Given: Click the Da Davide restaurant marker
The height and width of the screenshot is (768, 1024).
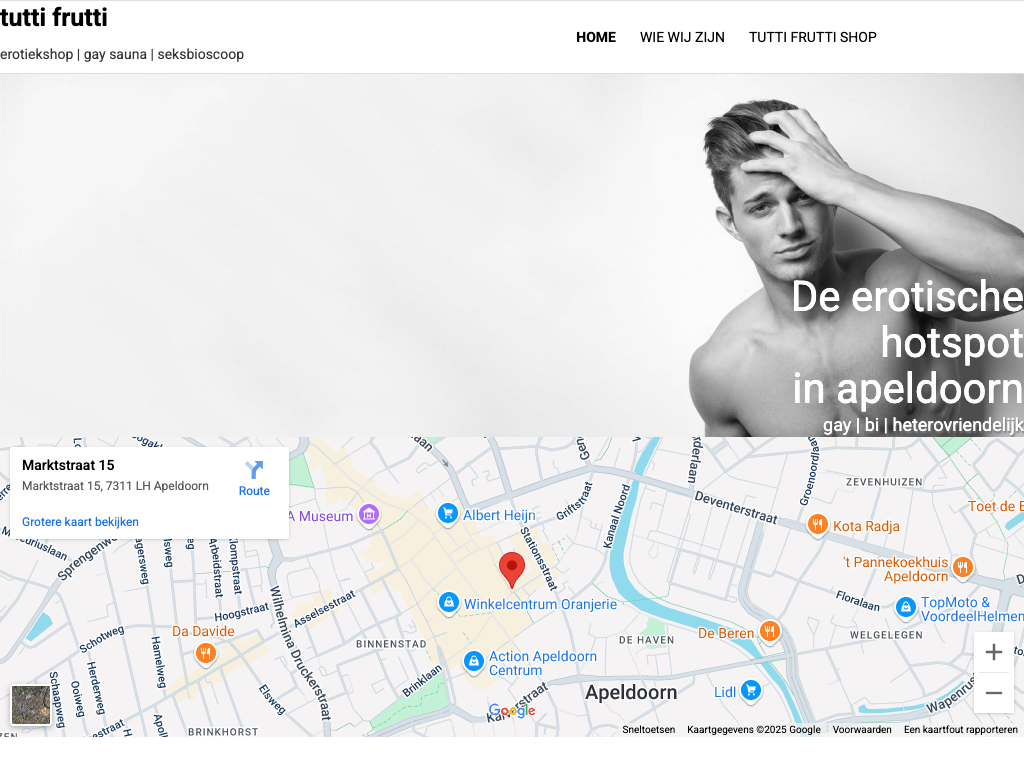Looking at the screenshot, I should coord(206,653).
